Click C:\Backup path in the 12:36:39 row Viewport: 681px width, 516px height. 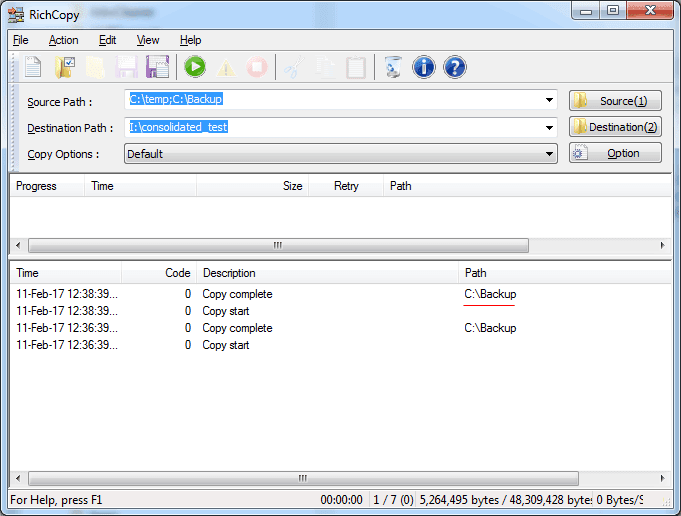tap(490, 328)
